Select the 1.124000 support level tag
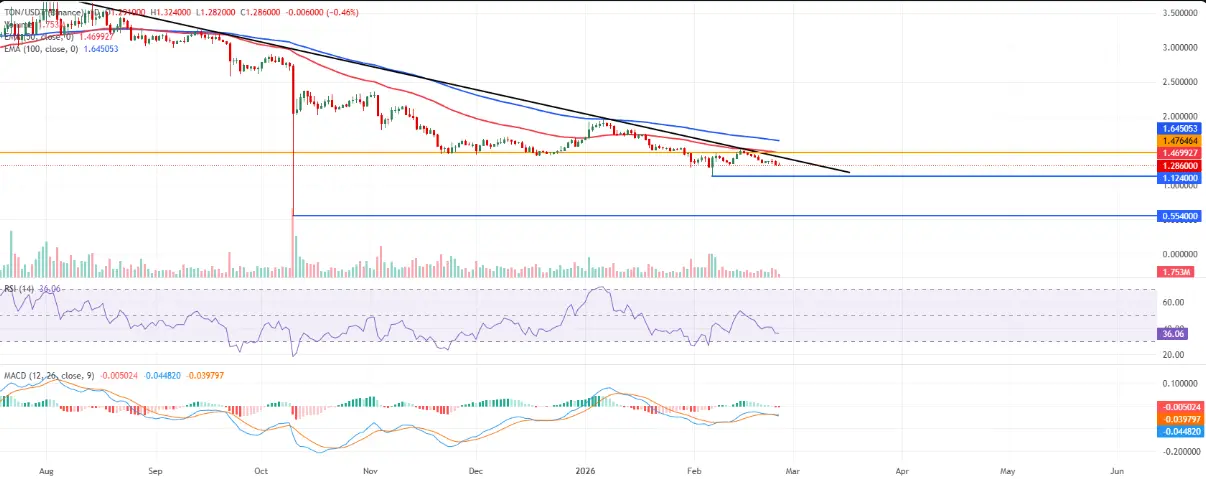Viewport: 1206px width, 479px height. click(x=1180, y=177)
